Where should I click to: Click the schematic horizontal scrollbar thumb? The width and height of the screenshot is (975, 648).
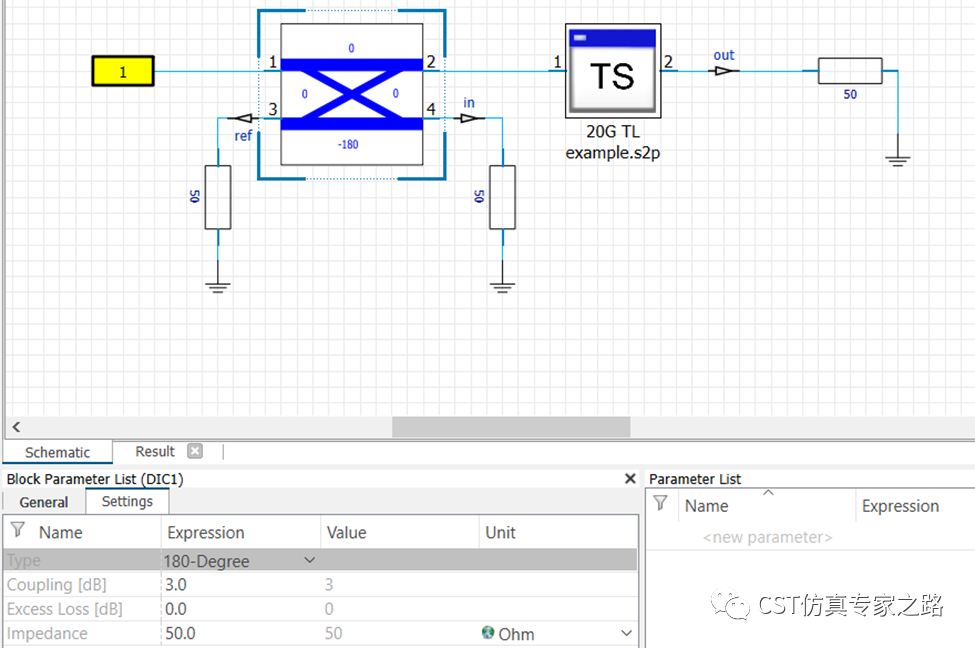(x=511, y=427)
